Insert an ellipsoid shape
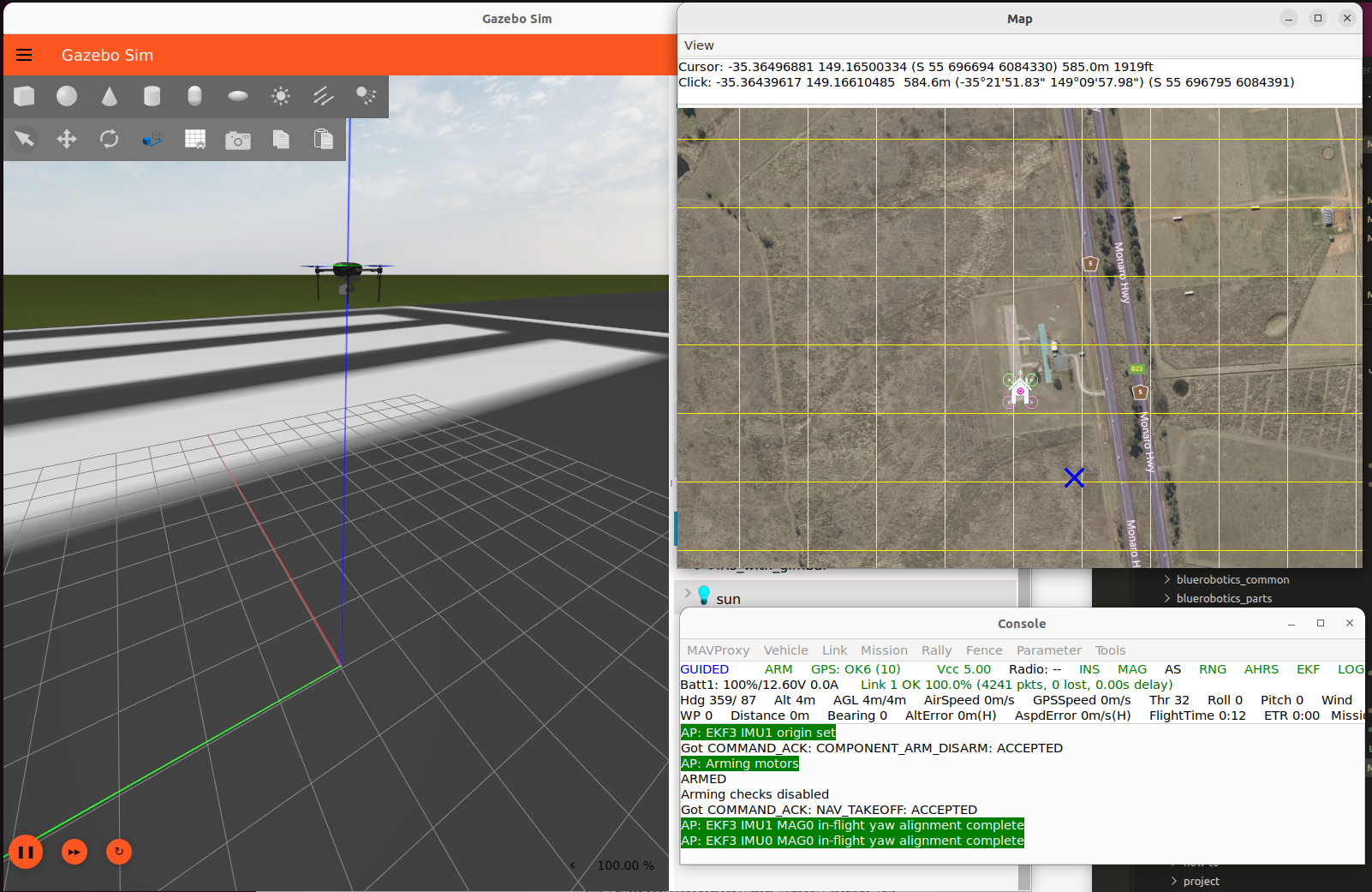This screenshot has width=1372, height=892. (x=238, y=96)
